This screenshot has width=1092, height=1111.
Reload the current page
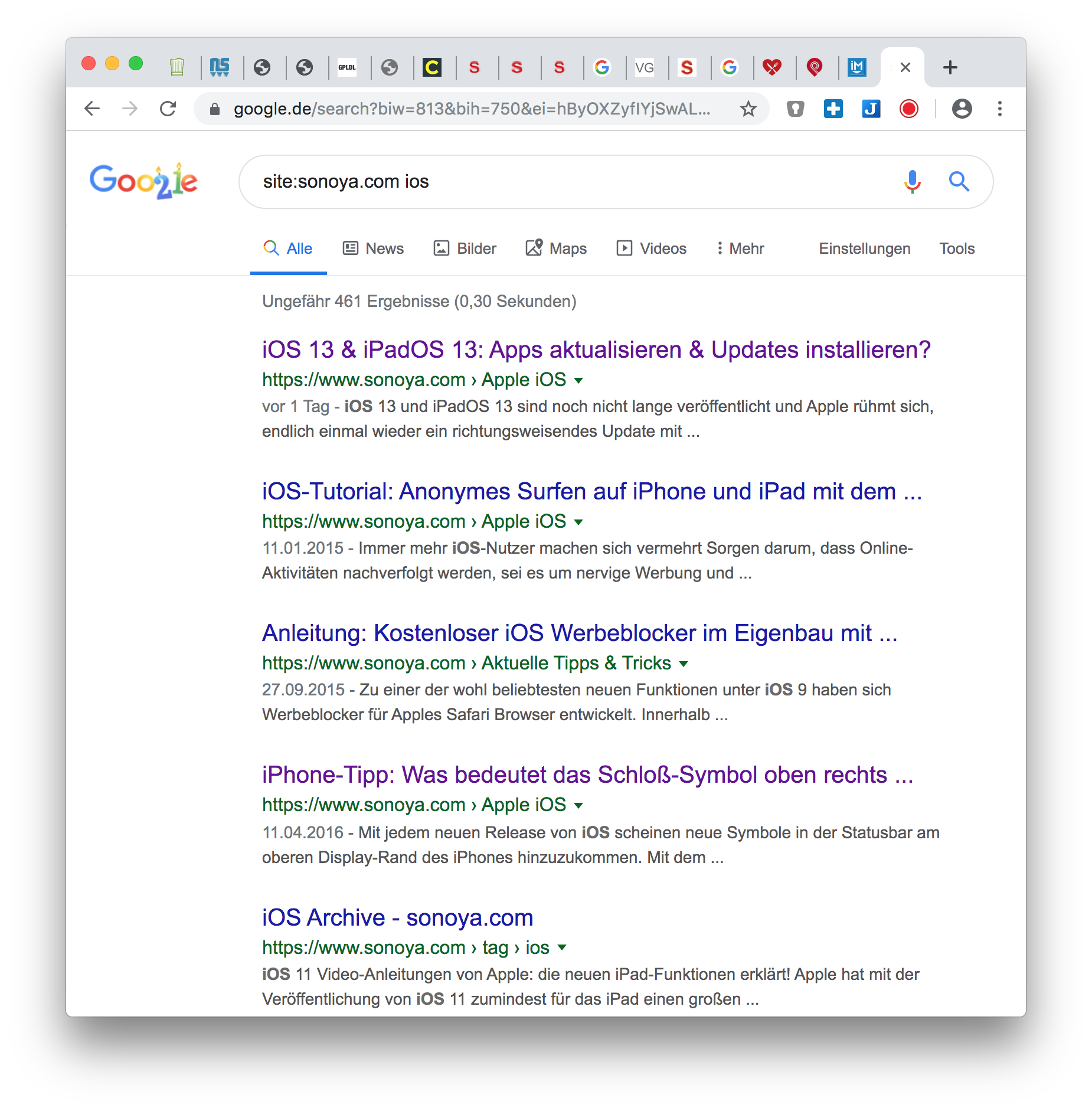point(168,109)
